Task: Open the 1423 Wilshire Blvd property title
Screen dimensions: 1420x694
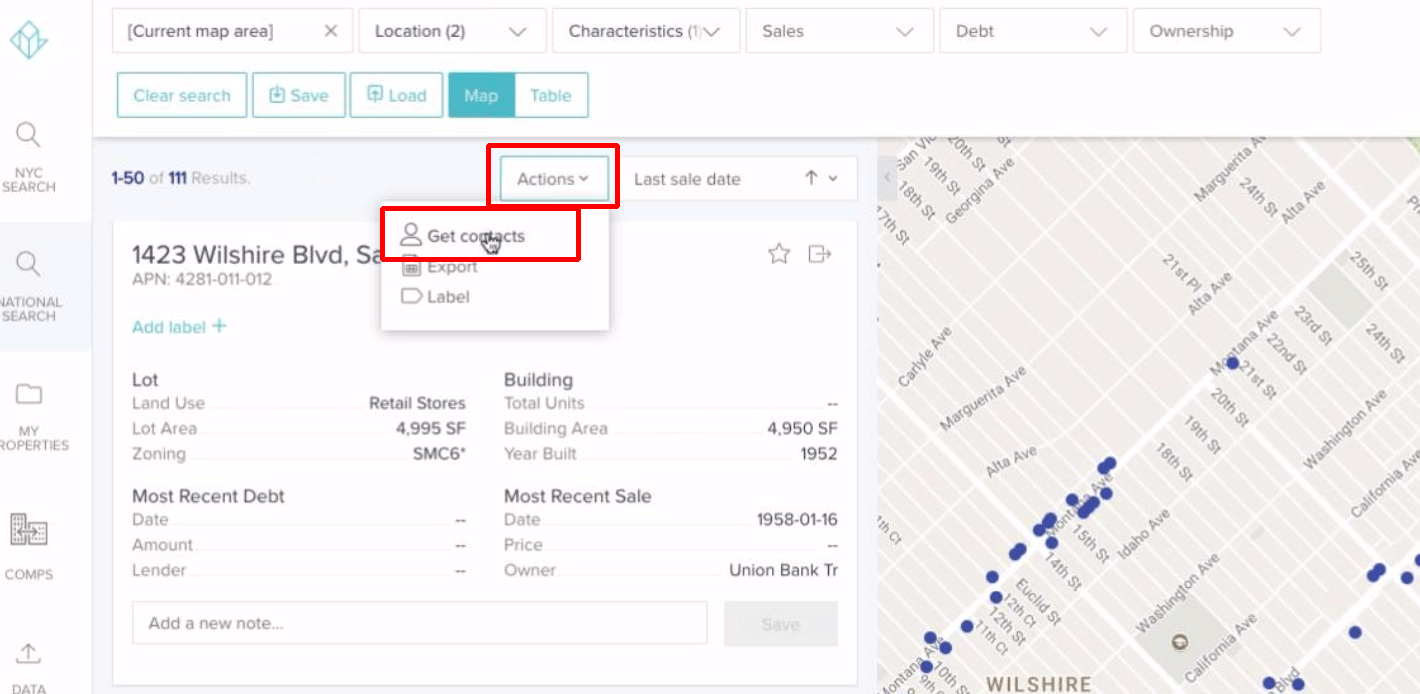Action: (x=256, y=255)
